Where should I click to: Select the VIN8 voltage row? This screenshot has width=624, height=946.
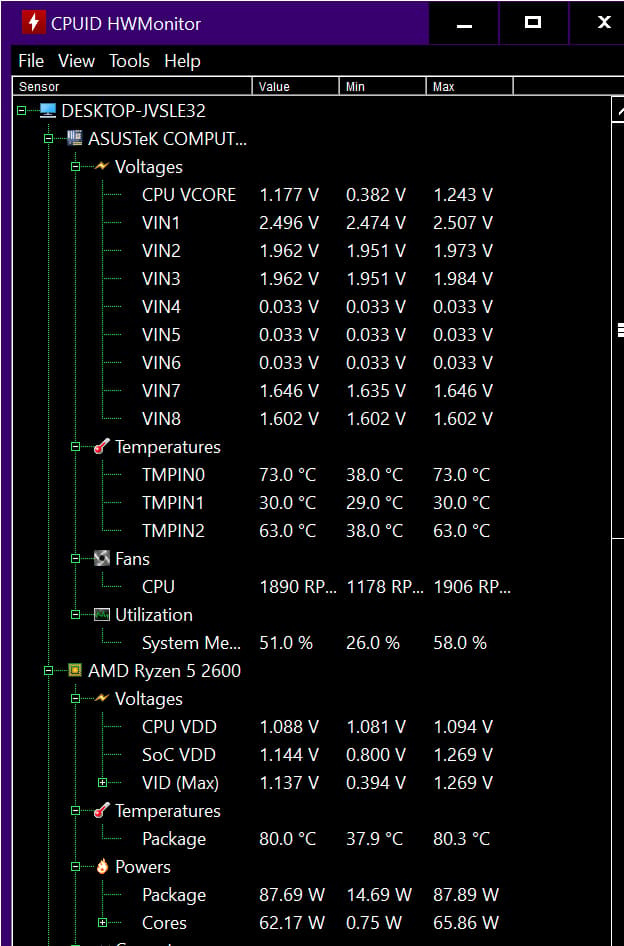(317, 419)
